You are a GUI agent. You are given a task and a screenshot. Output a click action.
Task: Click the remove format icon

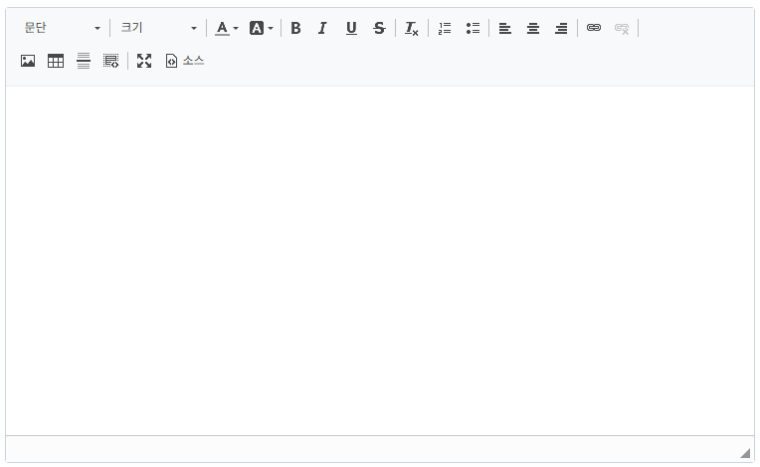click(x=411, y=28)
